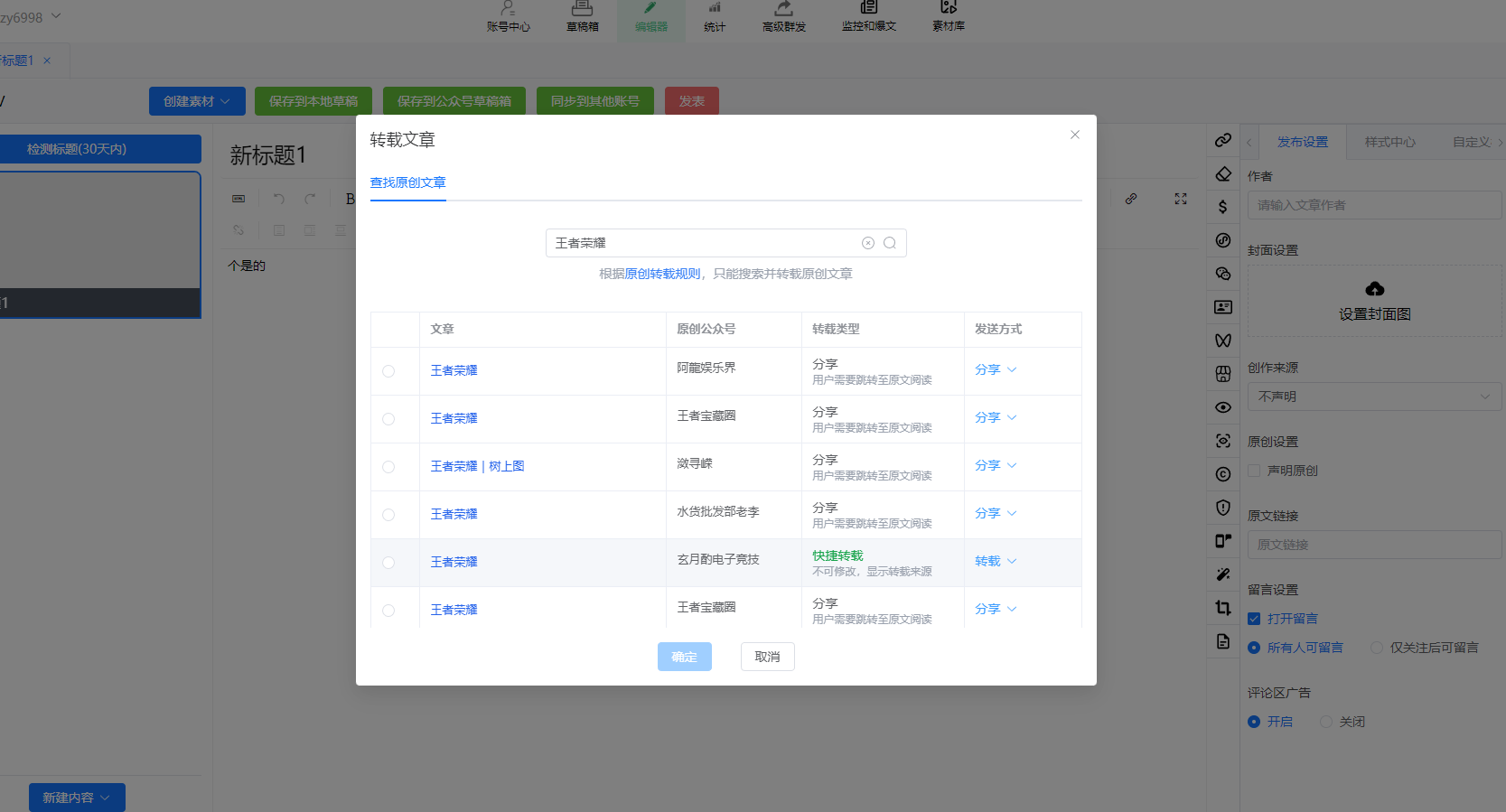This screenshot has height=812, width=1506.
Task: Click the magic wand sidebar icon
Action: pos(1223,574)
